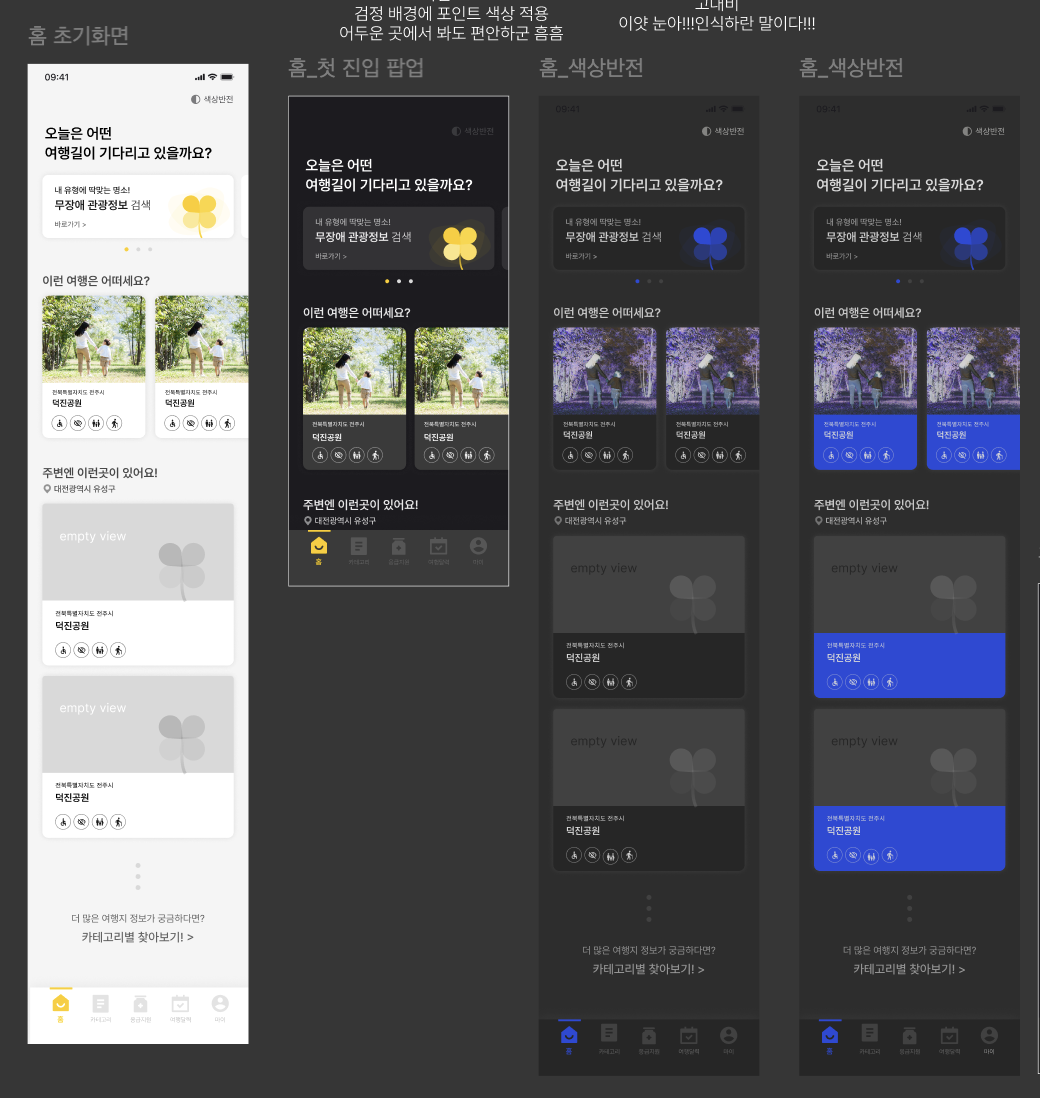
Task: Open first inverted-color photo in blue-card 홈_색상반전
Action: pyautogui.click(x=865, y=371)
